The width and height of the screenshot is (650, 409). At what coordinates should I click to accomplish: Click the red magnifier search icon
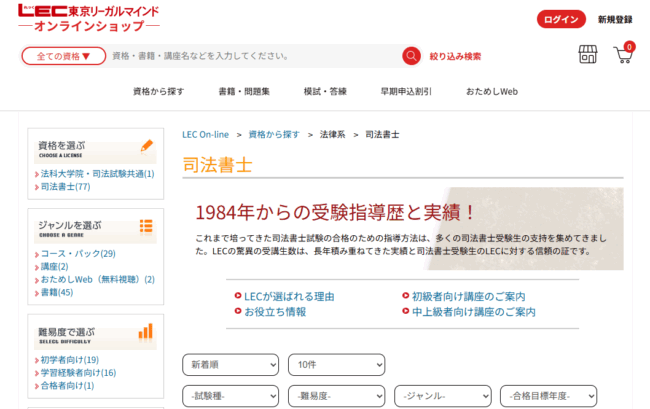[x=411, y=56]
